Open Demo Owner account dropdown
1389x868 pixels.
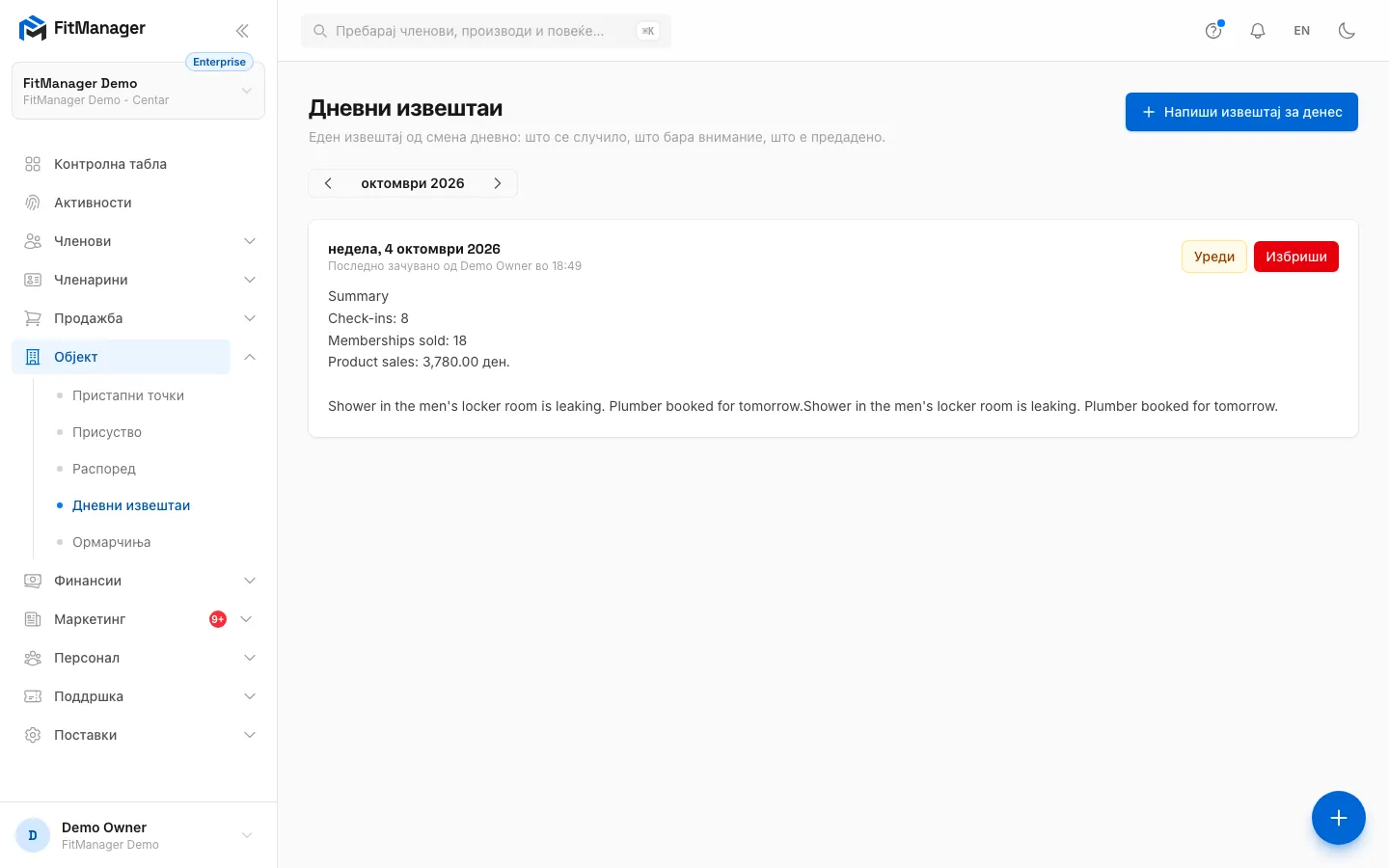[138, 835]
